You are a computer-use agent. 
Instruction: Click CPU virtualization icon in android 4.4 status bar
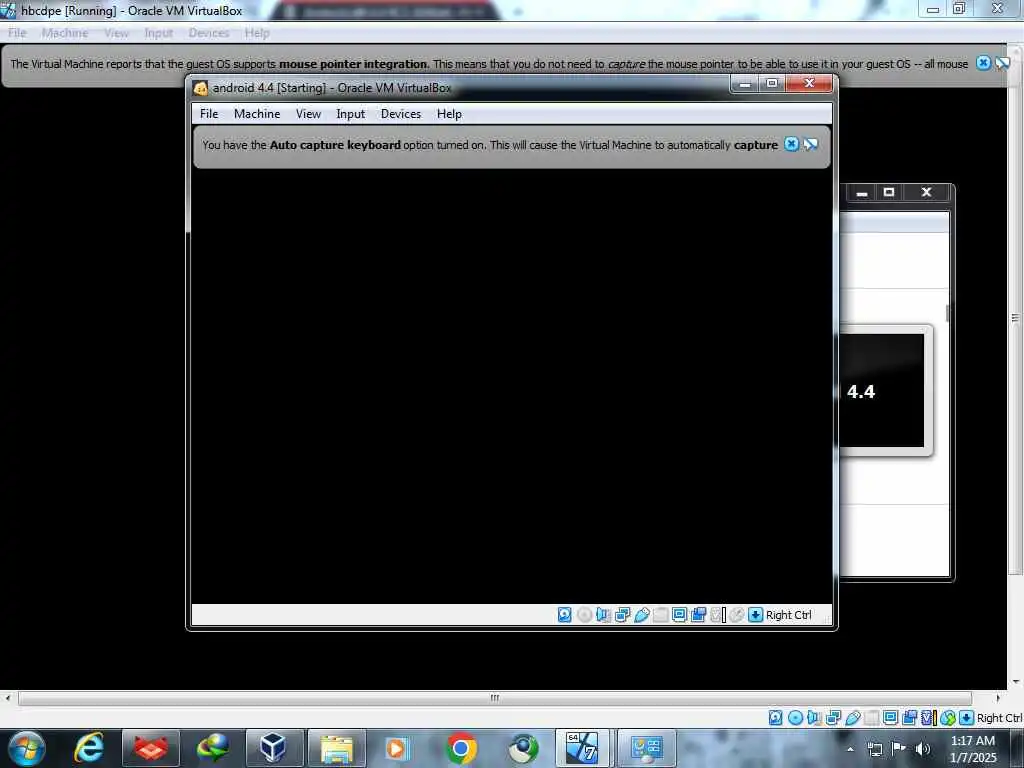click(x=718, y=615)
